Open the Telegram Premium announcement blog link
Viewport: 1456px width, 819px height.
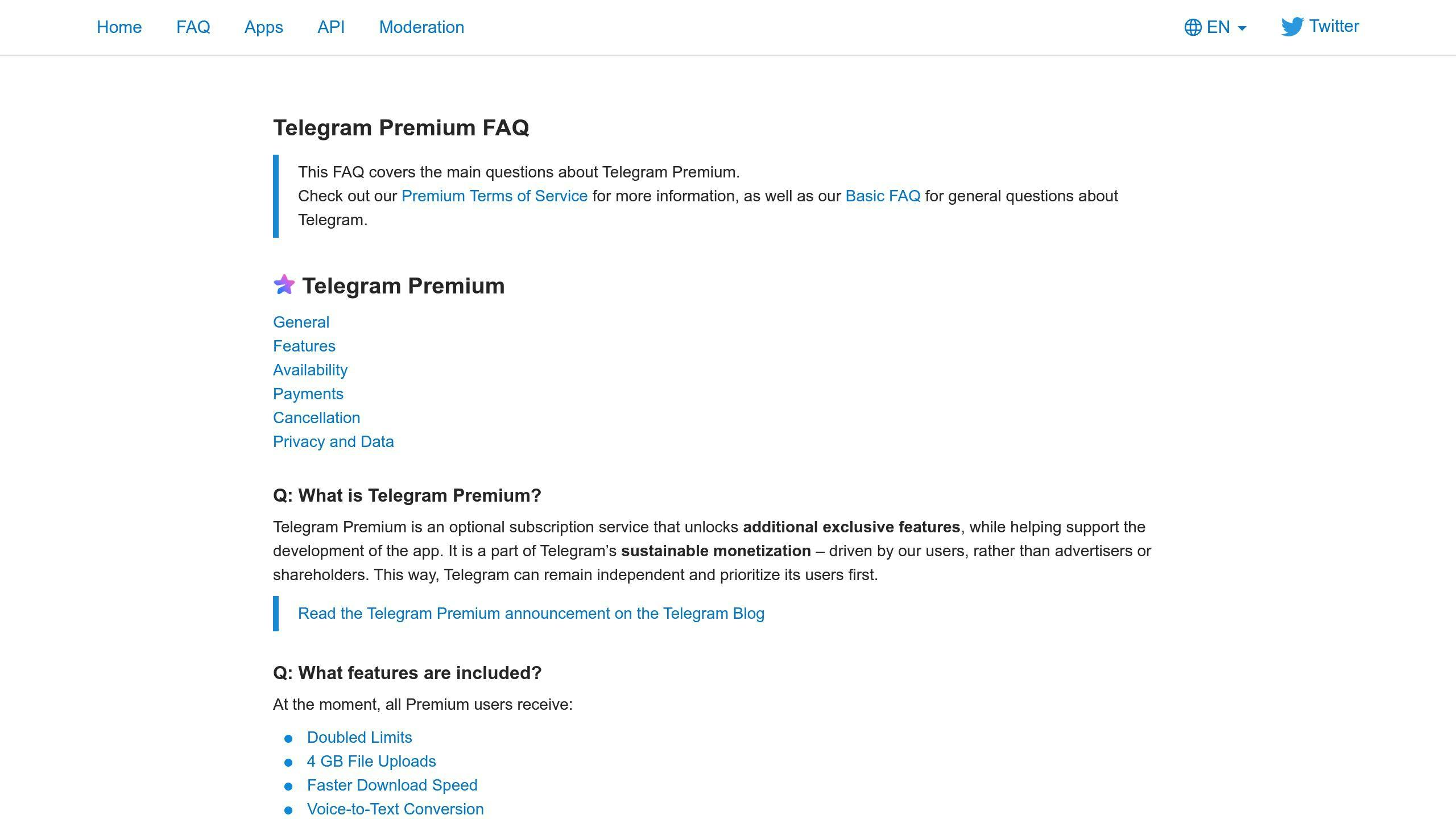click(x=531, y=613)
